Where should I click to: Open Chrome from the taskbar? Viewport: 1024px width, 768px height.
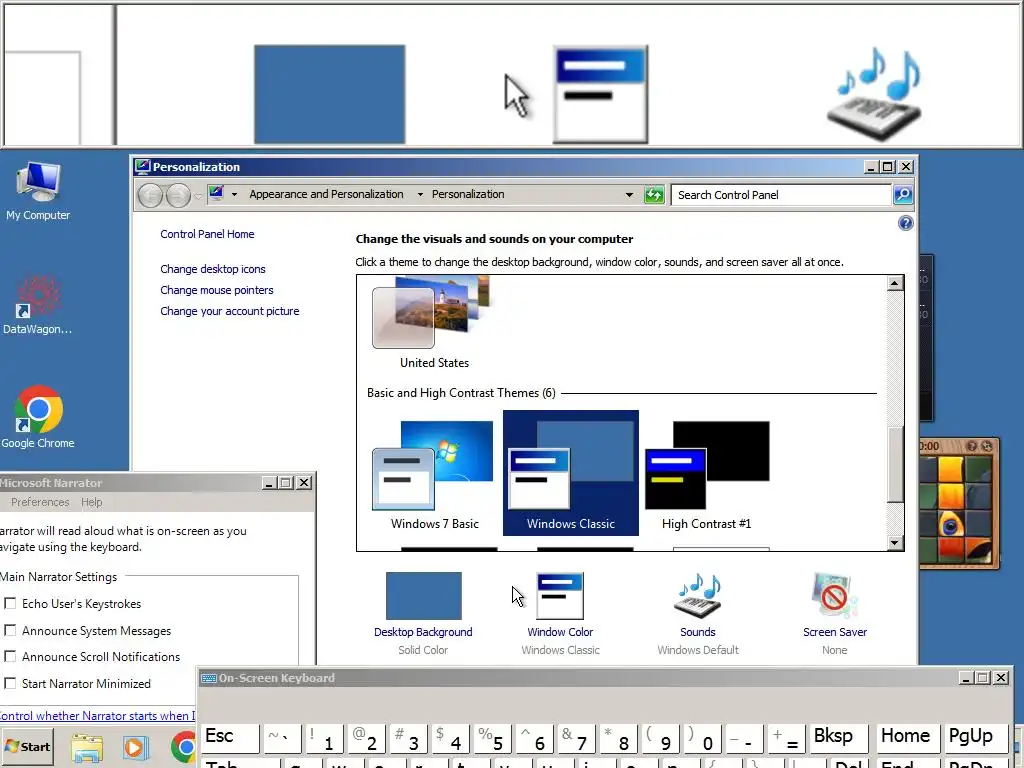[x=184, y=748]
